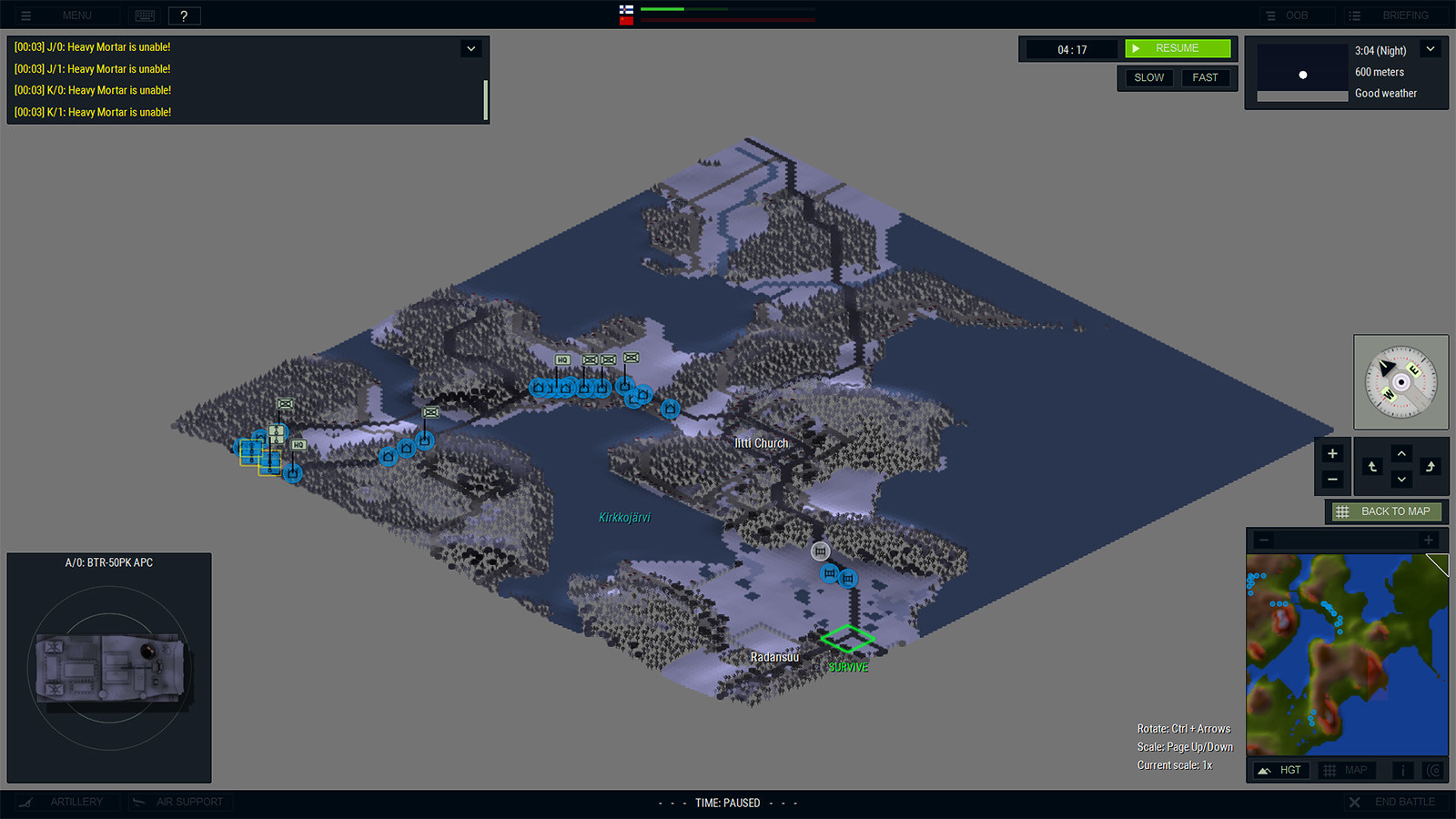Switch minimap to MAP grid mode

(x=1345, y=770)
